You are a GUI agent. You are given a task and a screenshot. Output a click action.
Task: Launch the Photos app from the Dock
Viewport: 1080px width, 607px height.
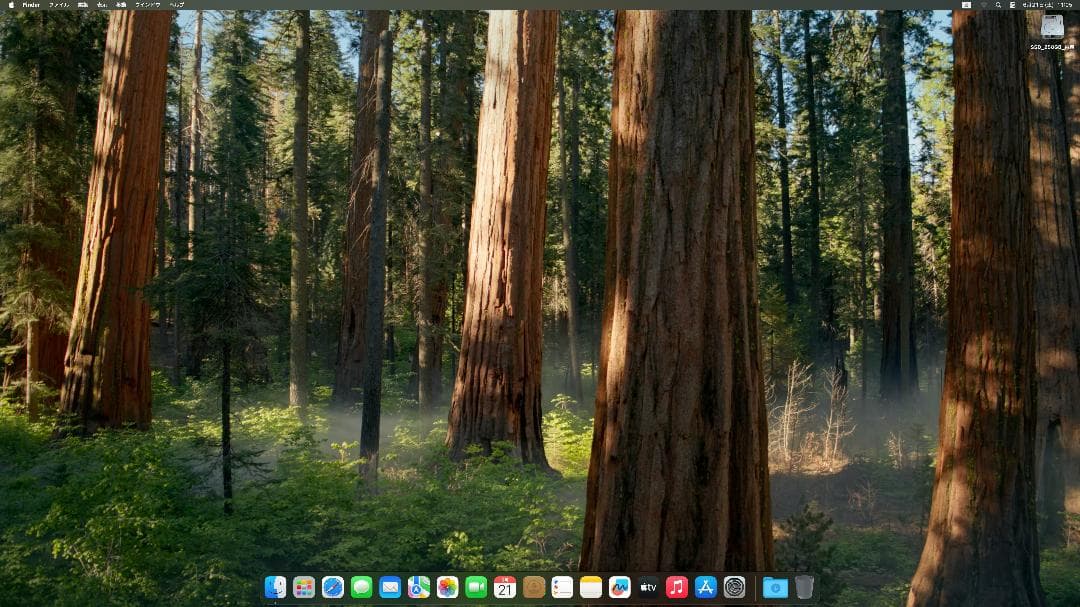[448, 587]
